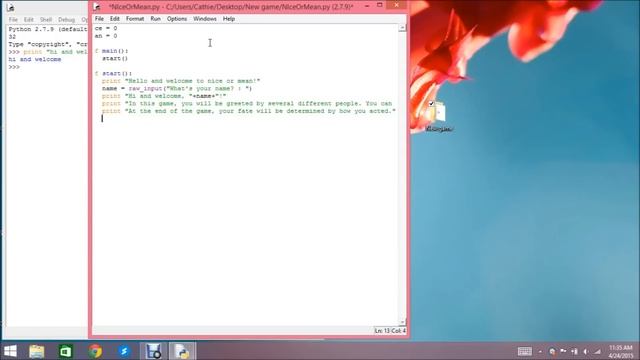The width and height of the screenshot is (640, 360).
Task: Open File Explorer from the taskbar
Action: 37,351
